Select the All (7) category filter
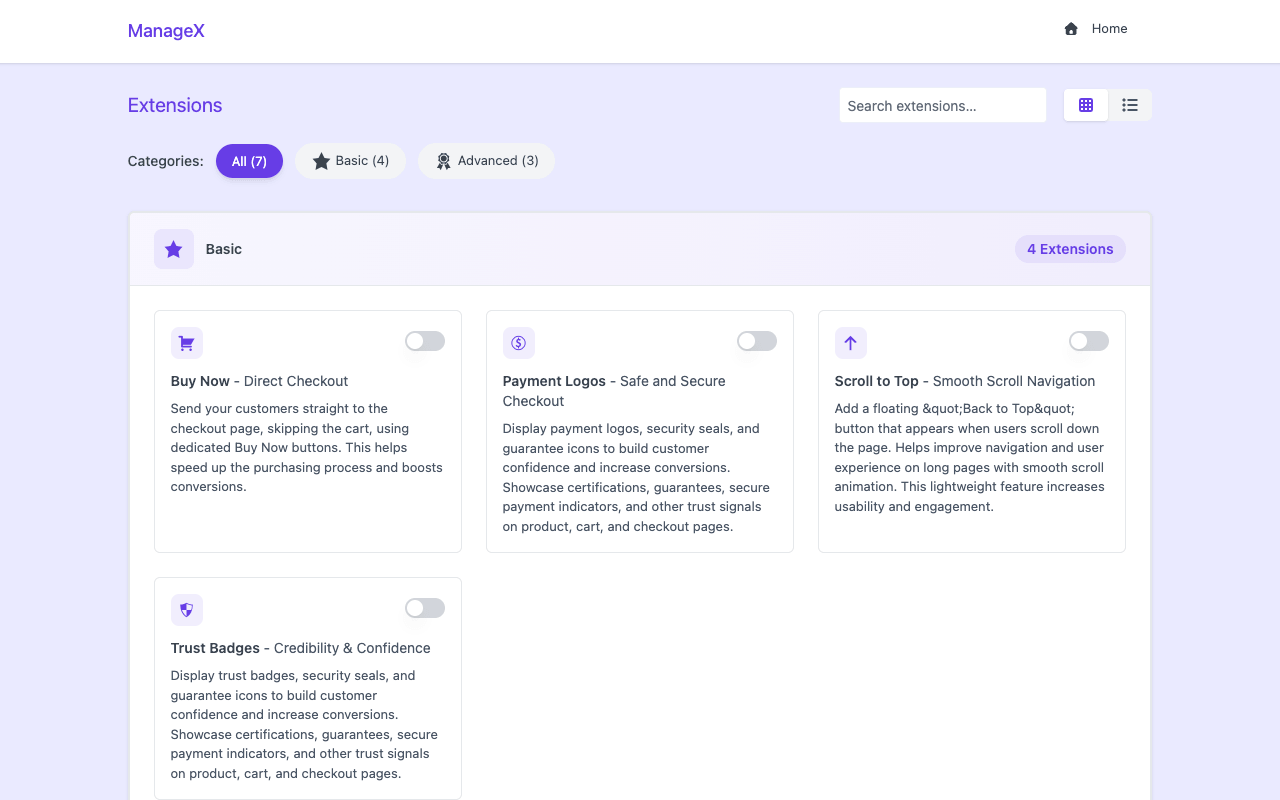 pyautogui.click(x=249, y=161)
